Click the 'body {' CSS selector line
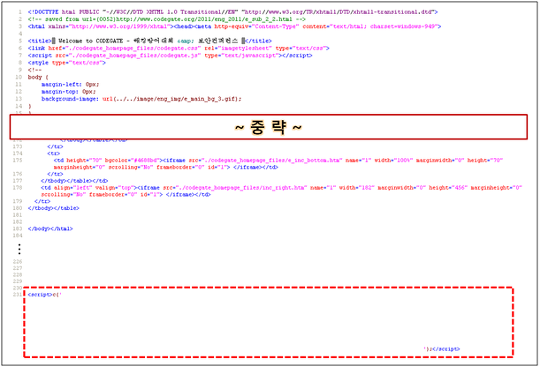The image size is (540, 367). [x=38, y=77]
